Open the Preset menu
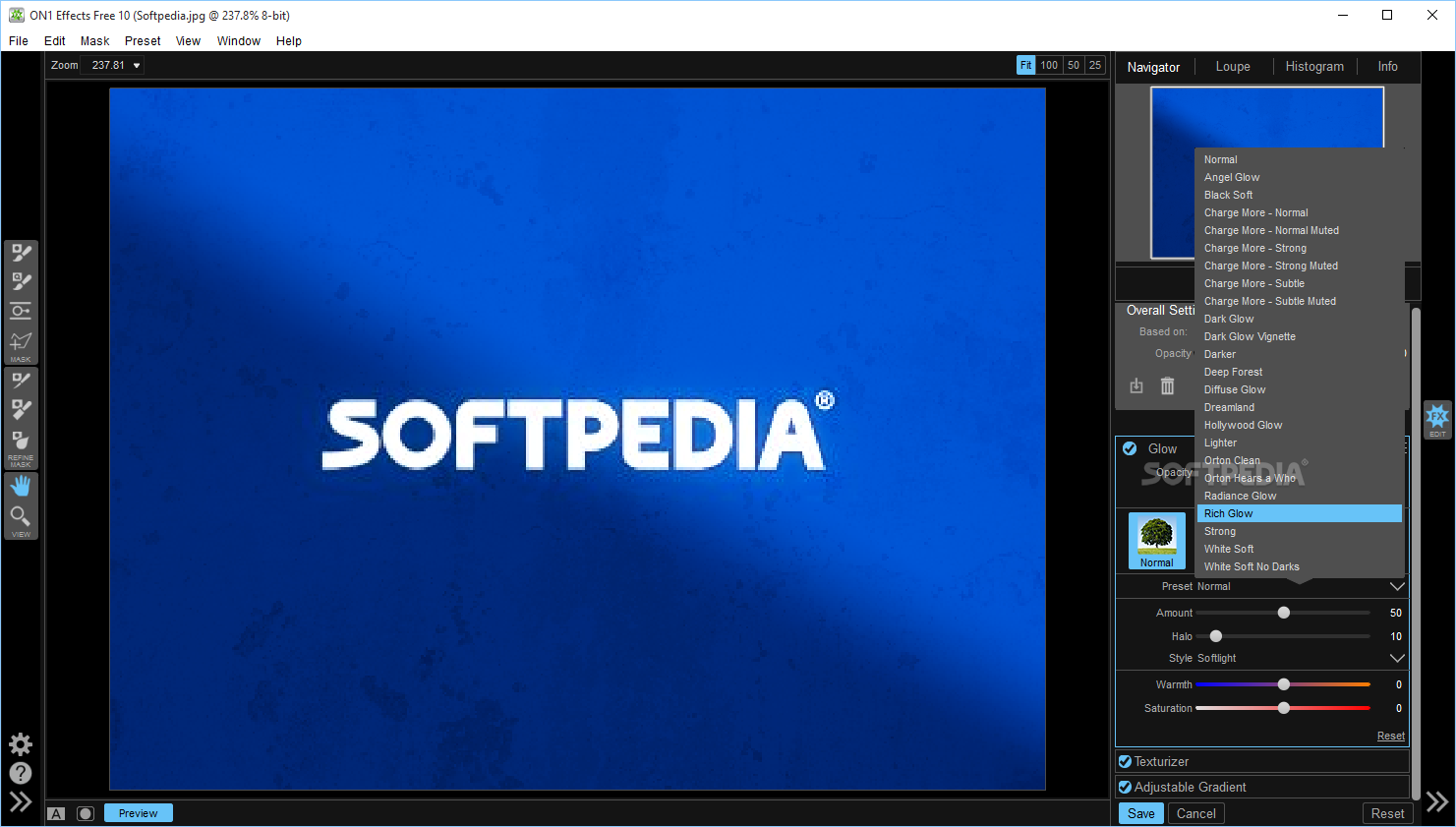1456x827 pixels. (143, 41)
